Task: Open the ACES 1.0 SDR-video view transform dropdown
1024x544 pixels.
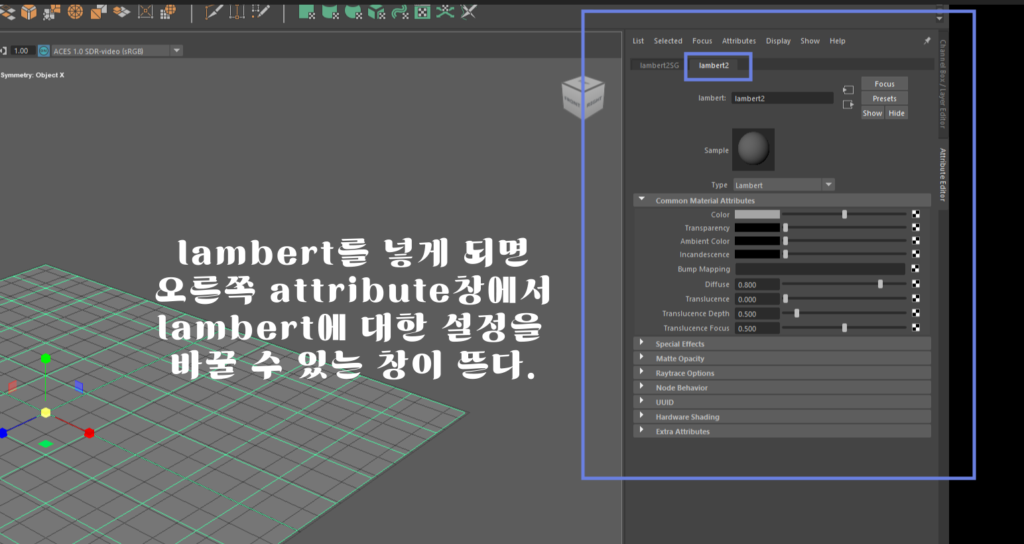Action: 117,50
